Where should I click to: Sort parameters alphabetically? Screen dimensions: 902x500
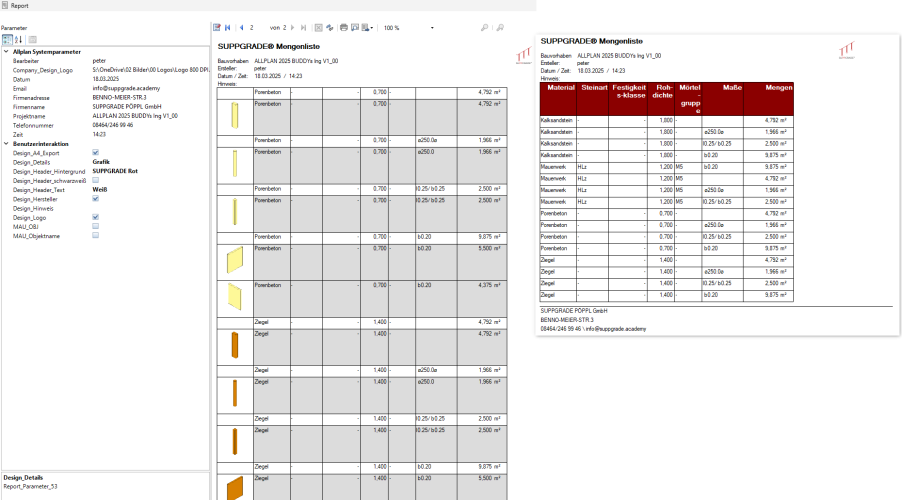[x=18, y=39]
